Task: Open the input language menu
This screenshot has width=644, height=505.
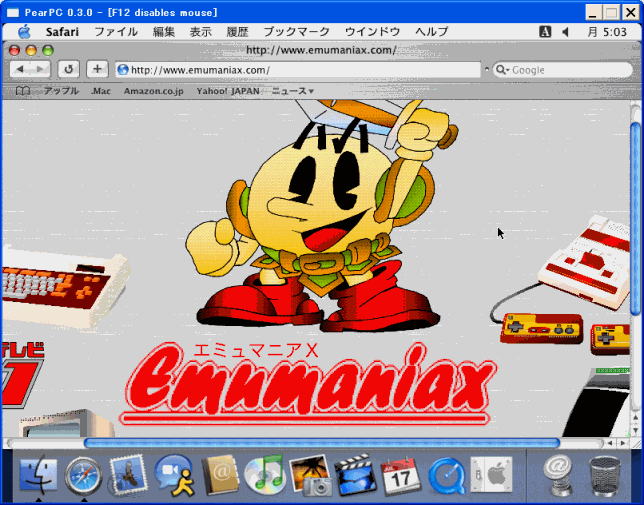Action: (x=545, y=32)
